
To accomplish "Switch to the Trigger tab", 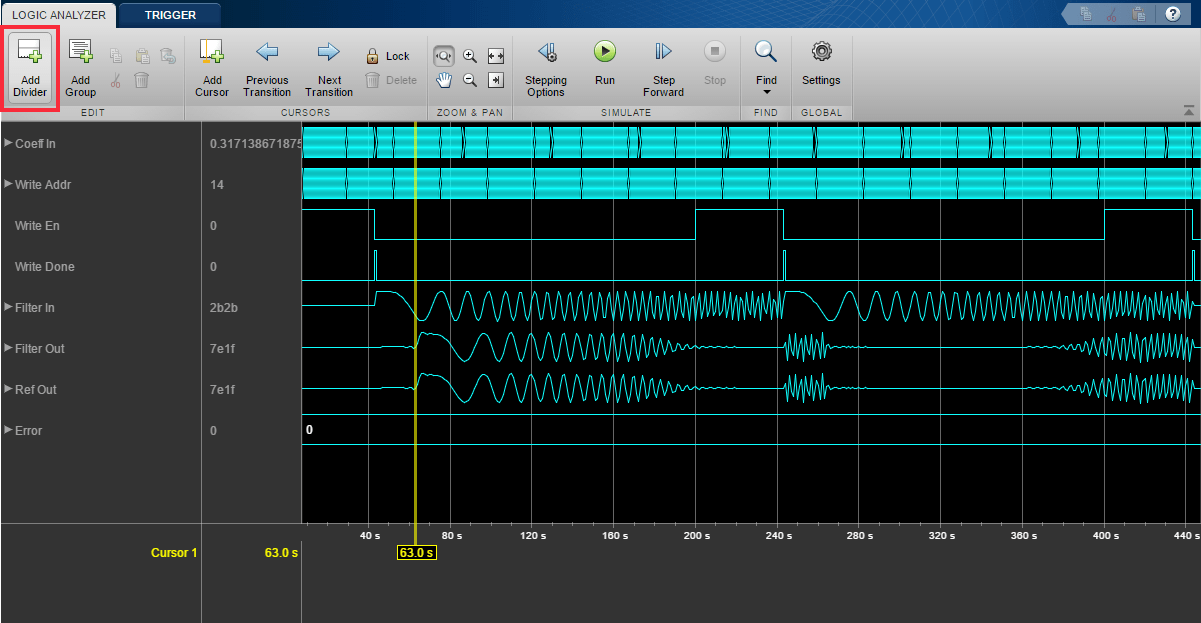I will 170,15.
